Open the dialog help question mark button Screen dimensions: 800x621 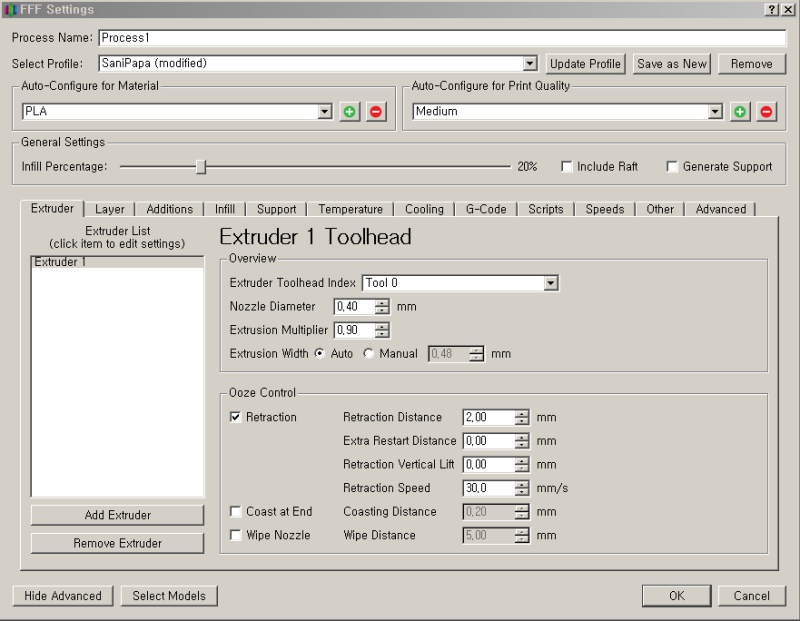pos(772,9)
